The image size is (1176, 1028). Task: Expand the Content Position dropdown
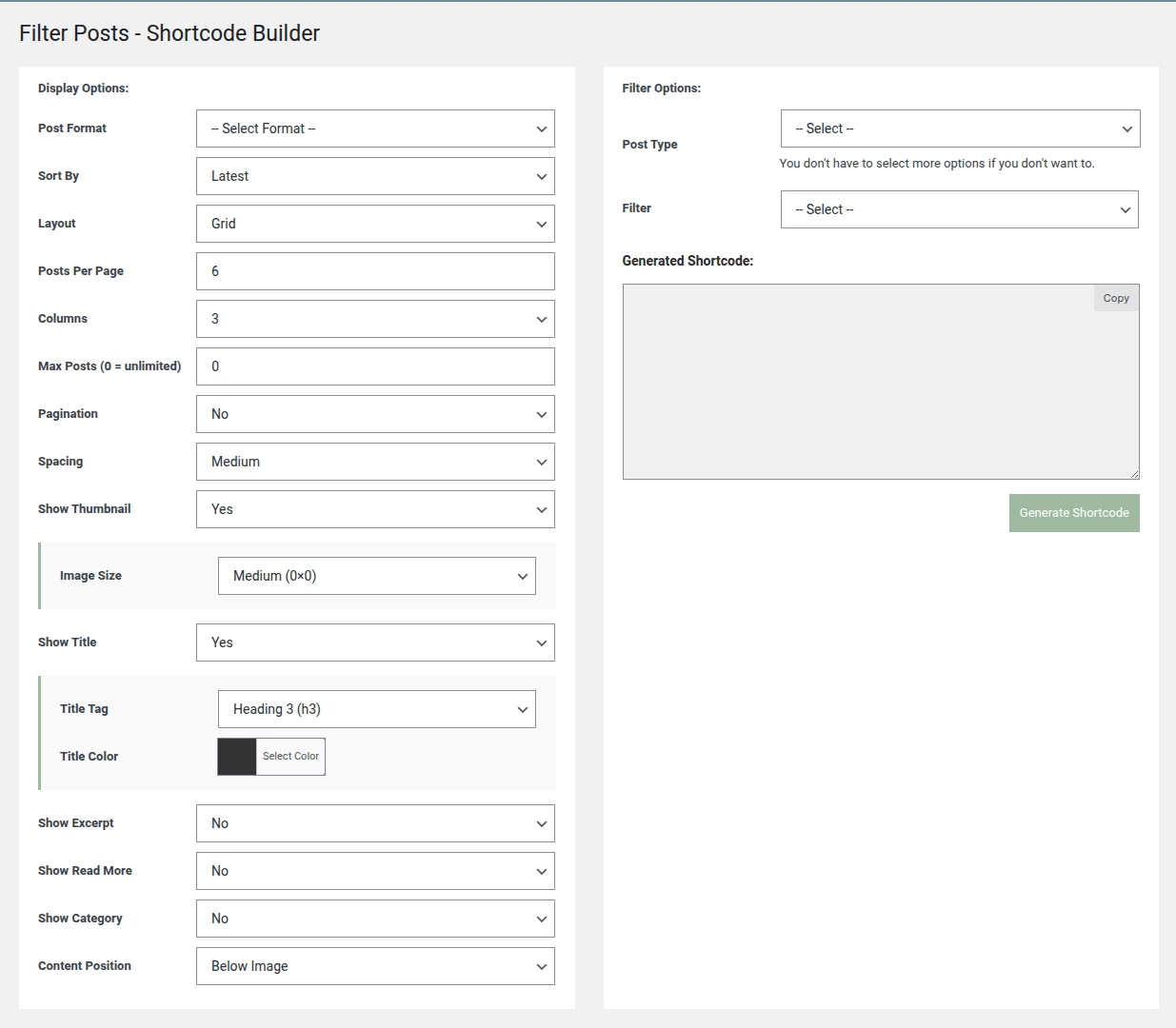tap(375, 966)
